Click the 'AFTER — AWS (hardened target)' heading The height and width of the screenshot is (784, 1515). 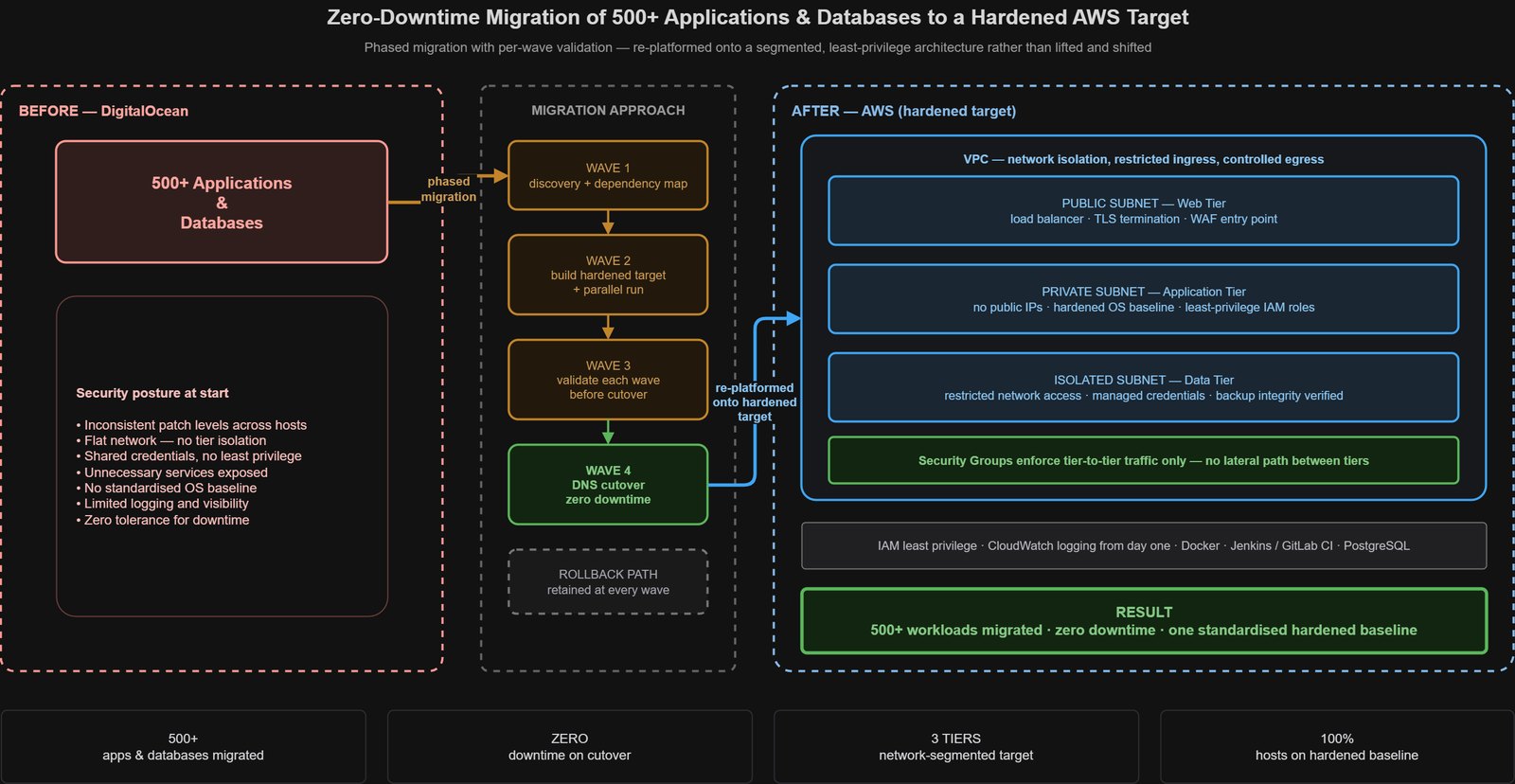[x=904, y=111]
